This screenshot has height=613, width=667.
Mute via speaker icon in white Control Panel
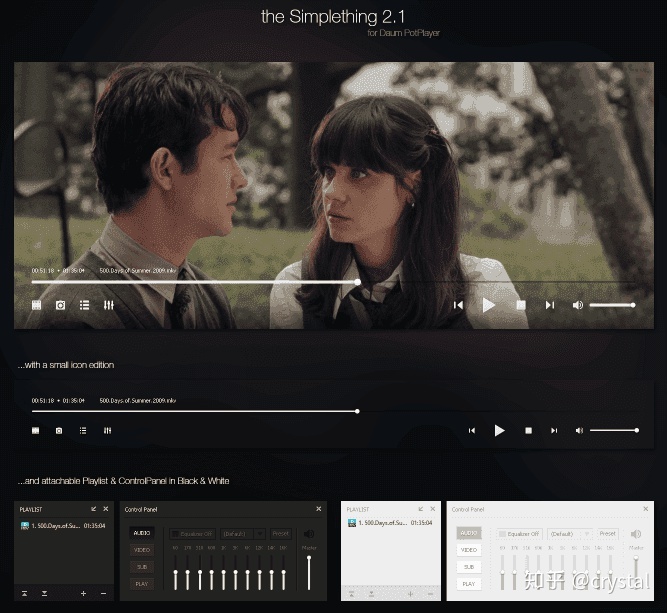(636, 534)
